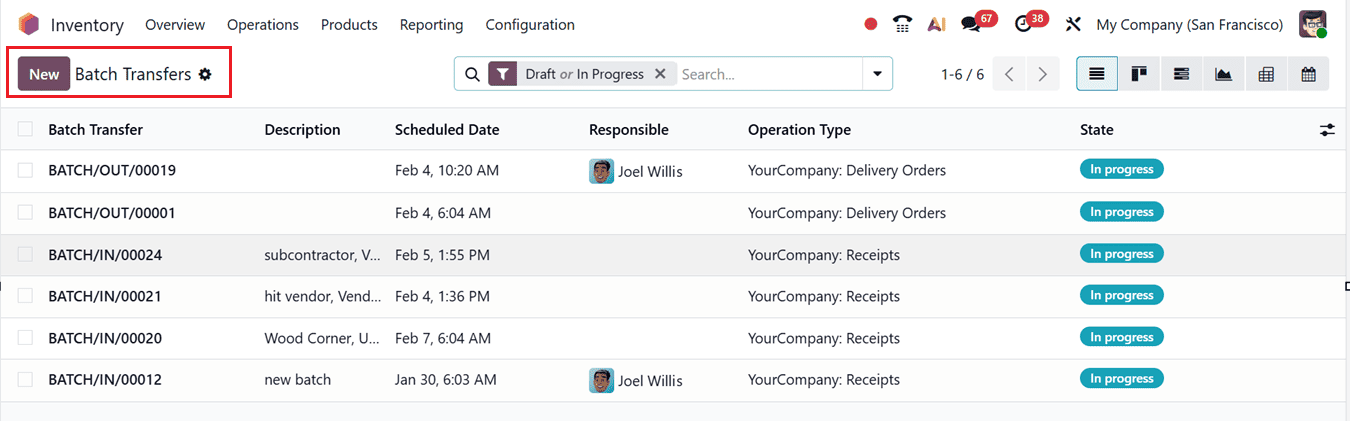The width and height of the screenshot is (1350, 421).
Task: Open optional columns adjust icon
Action: pos(1327,130)
